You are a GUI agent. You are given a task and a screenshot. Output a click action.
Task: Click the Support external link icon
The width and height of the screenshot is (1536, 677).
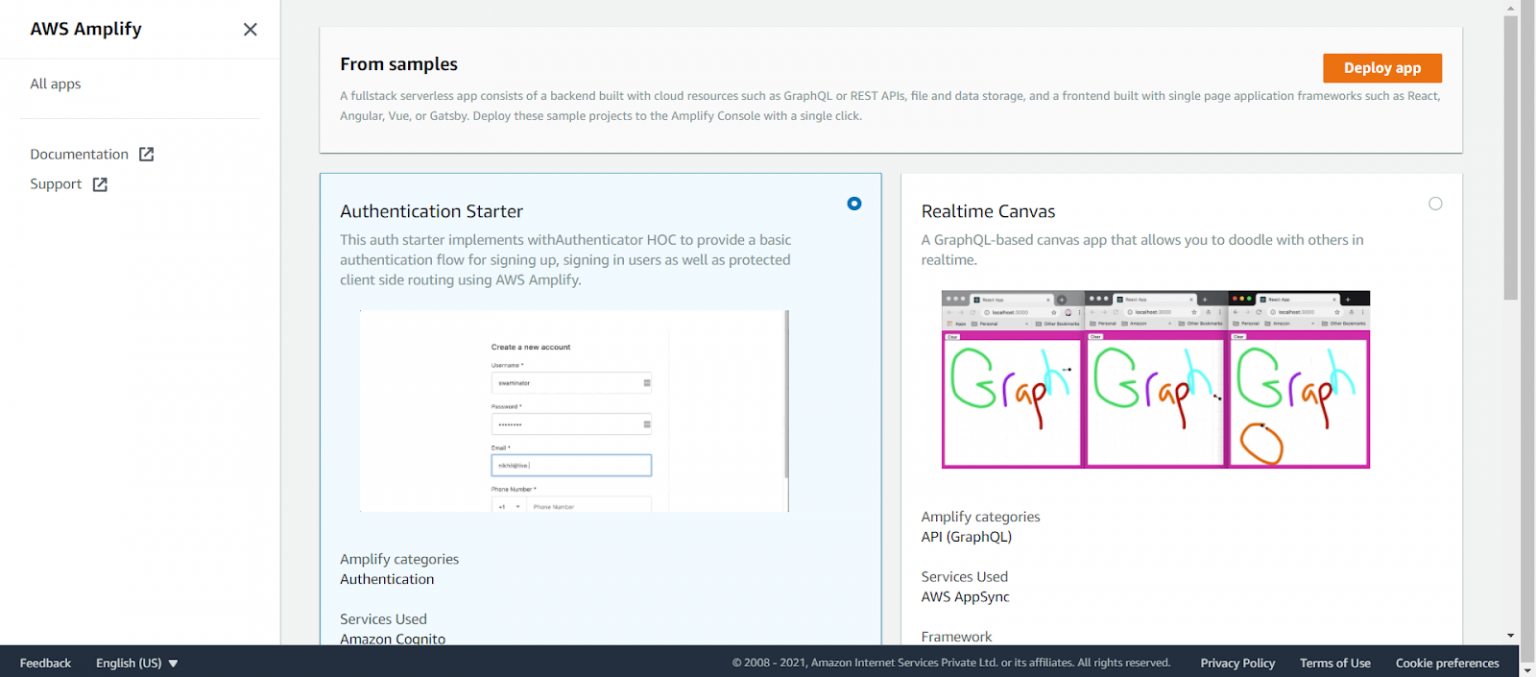pos(100,184)
